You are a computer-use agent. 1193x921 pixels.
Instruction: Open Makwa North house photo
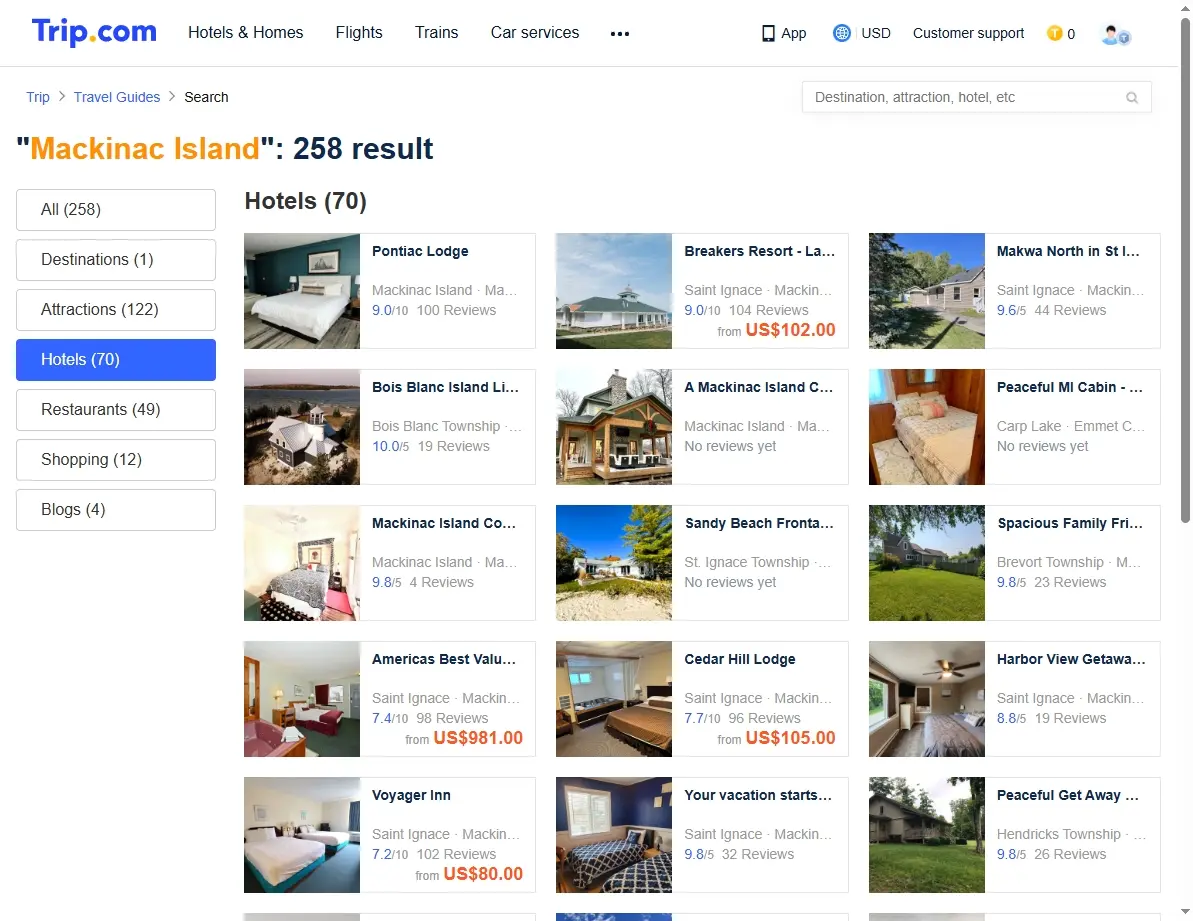coord(927,291)
